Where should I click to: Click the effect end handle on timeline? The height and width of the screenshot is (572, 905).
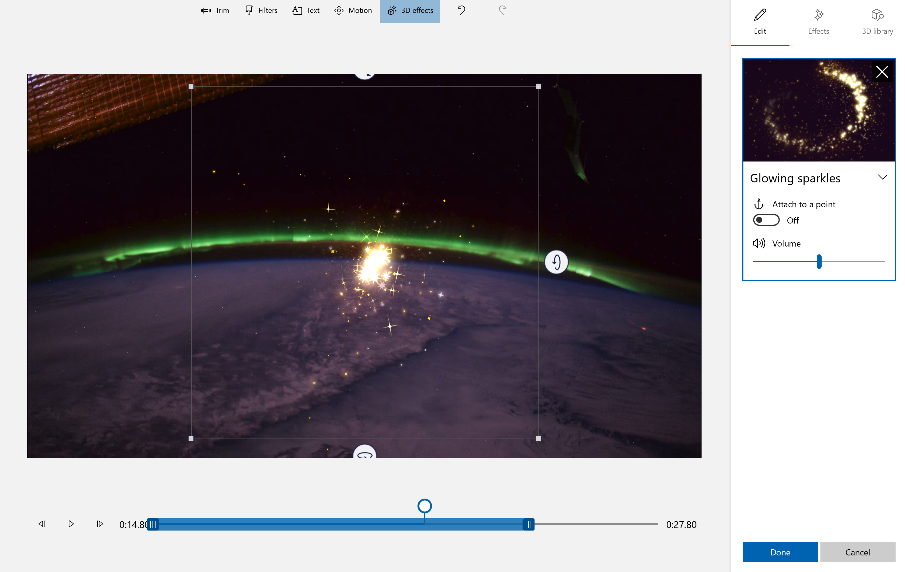528,524
